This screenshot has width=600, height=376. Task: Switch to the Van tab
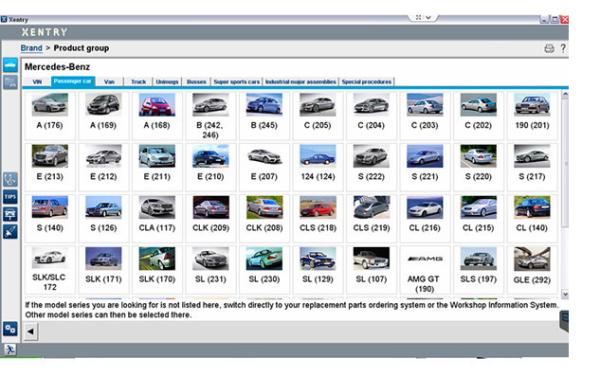coord(109,82)
